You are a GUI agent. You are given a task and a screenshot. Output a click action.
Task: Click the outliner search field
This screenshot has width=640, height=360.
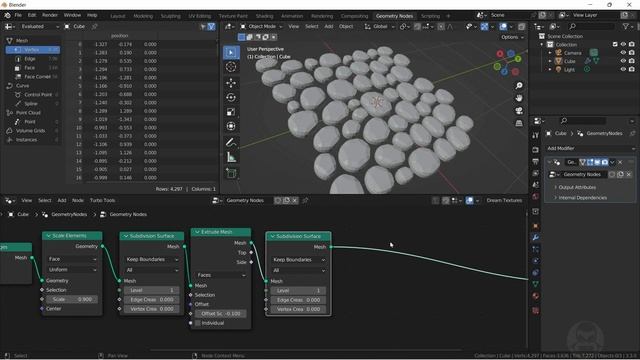coord(591,27)
